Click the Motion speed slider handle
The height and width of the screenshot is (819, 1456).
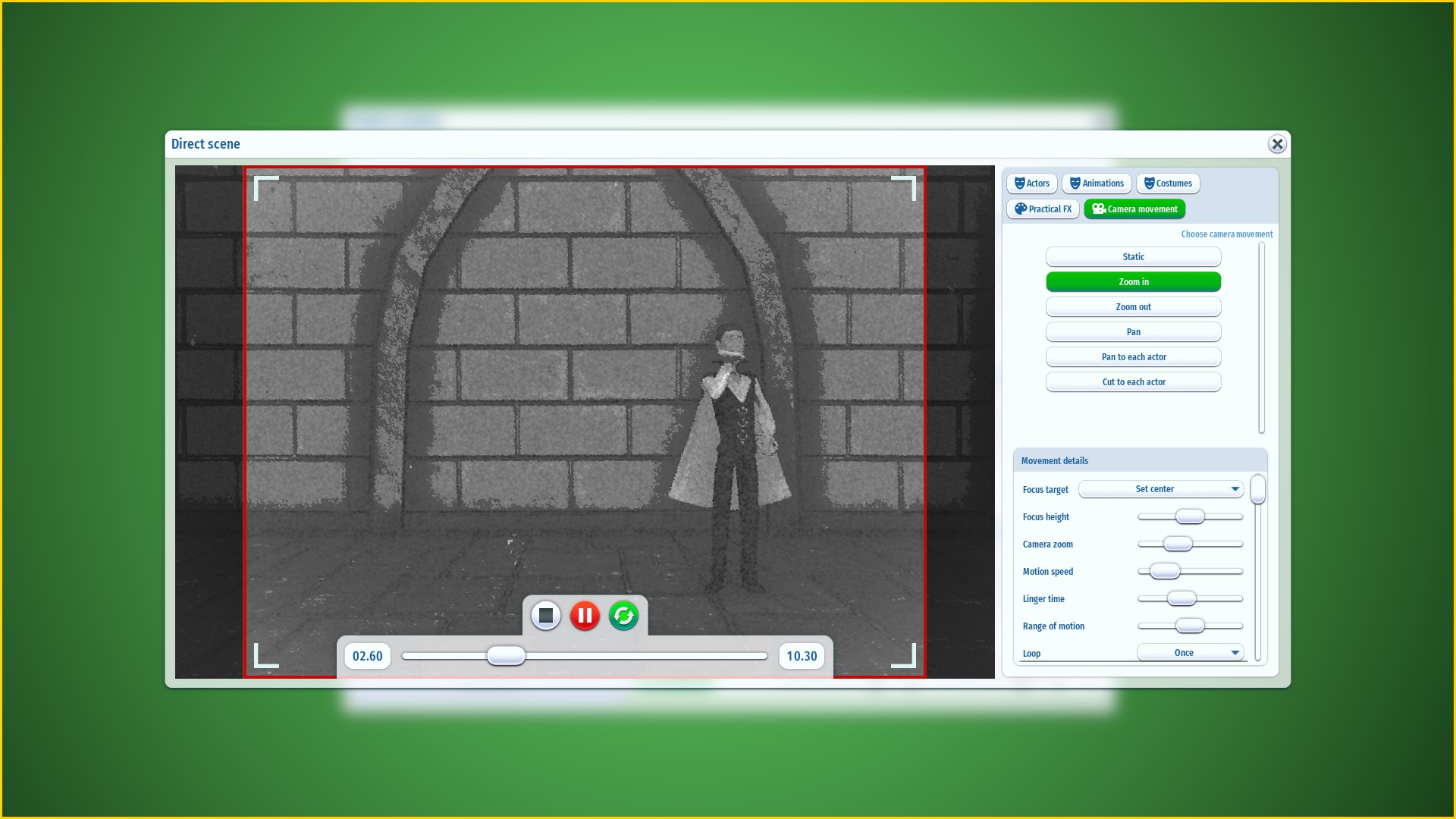1165,572
